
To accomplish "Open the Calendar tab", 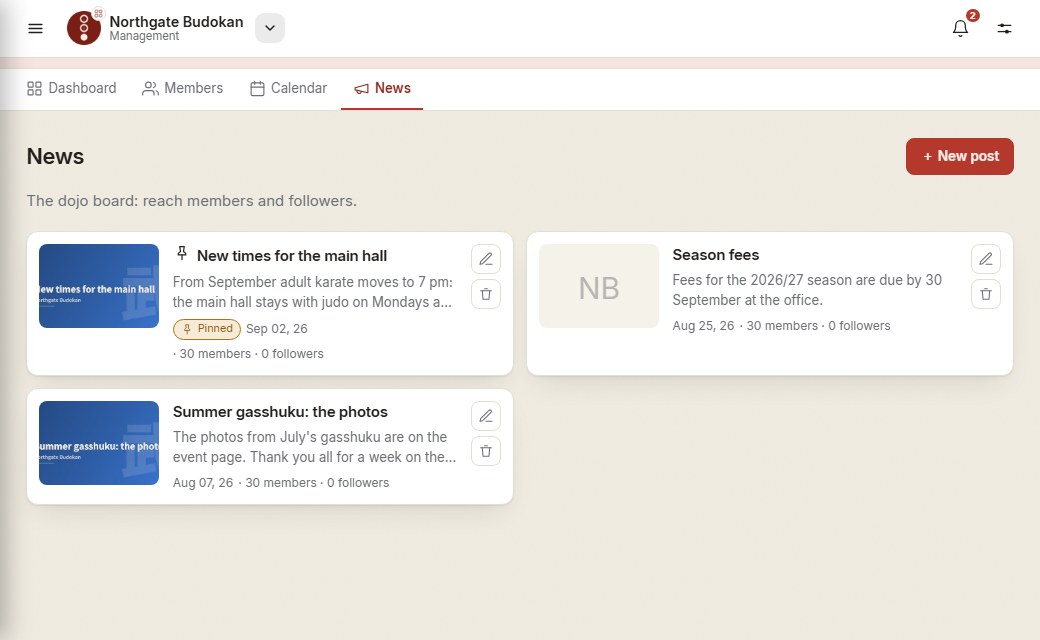I will (289, 88).
